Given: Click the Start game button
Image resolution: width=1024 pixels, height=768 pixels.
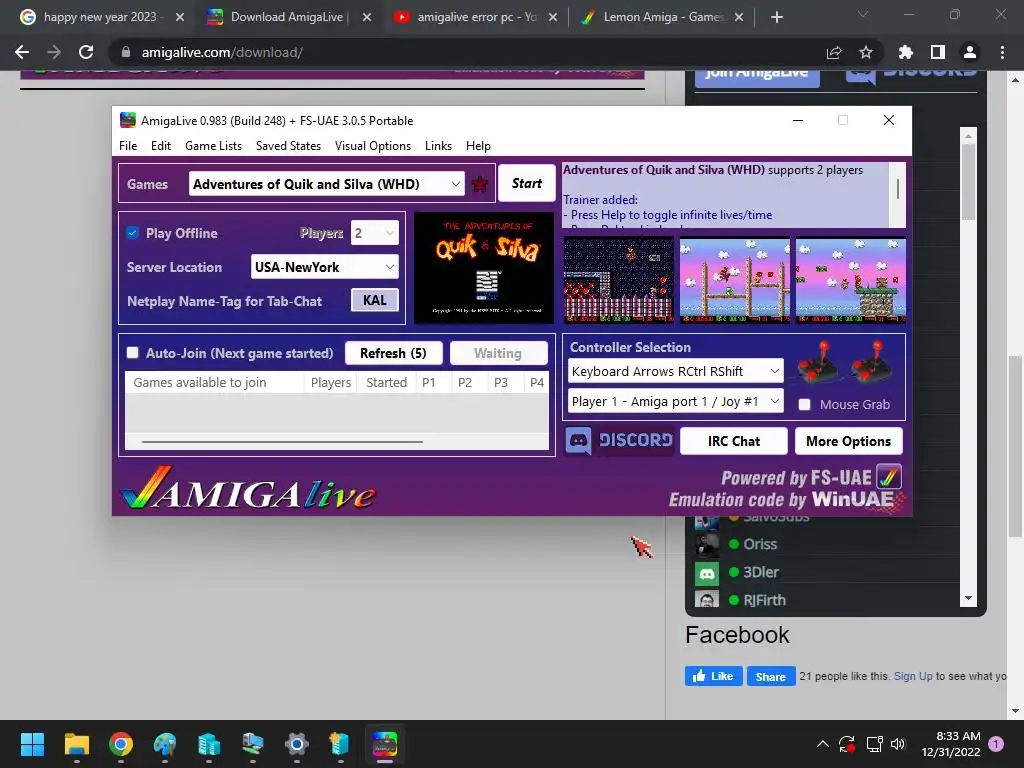Looking at the screenshot, I should pyautogui.click(x=526, y=184).
